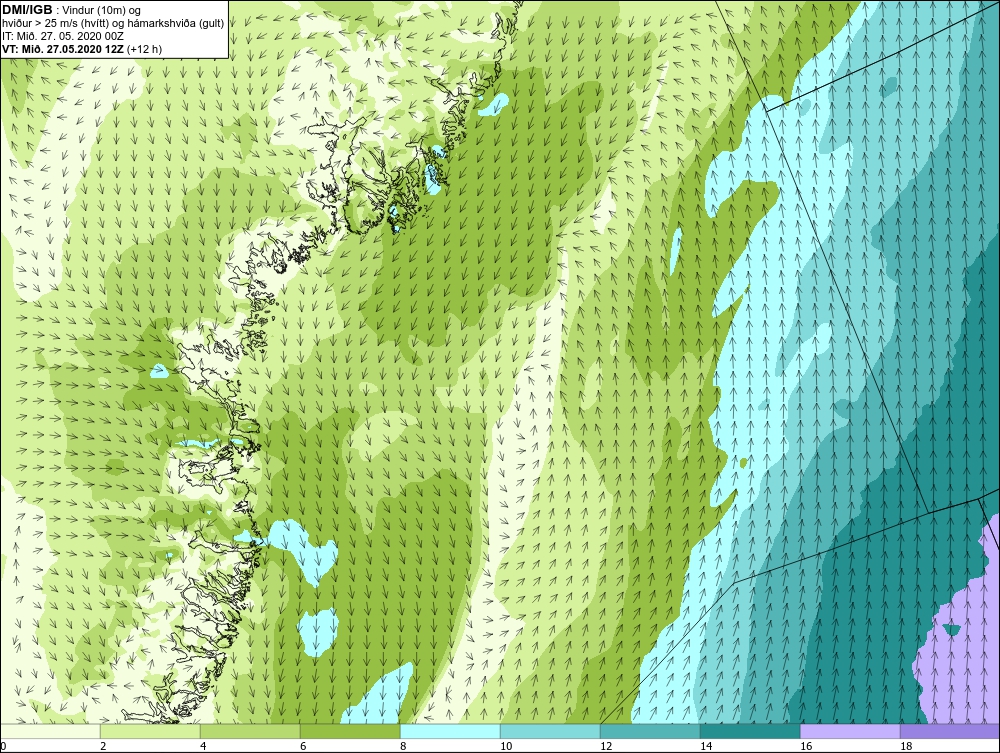
Task: Click the 'VT: Mið. 27.05.2020 12Z' line
Action: [64, 48]
